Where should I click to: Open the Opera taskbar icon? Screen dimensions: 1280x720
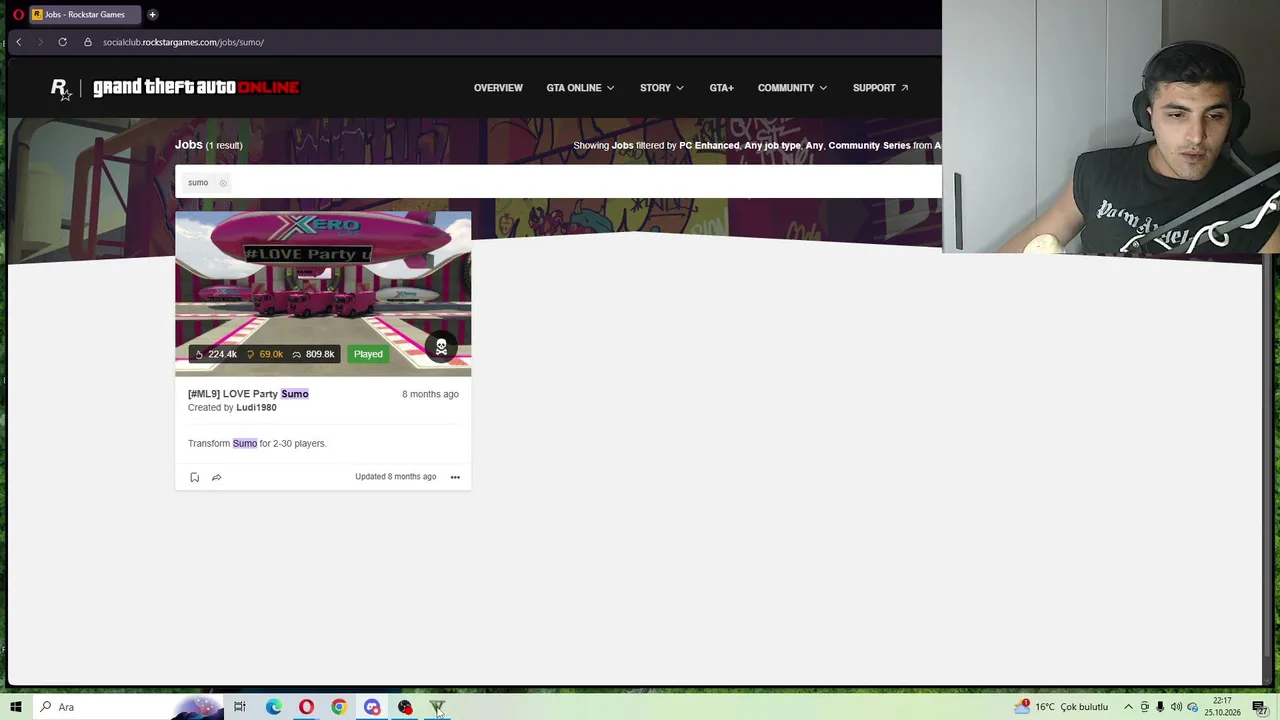306,707
